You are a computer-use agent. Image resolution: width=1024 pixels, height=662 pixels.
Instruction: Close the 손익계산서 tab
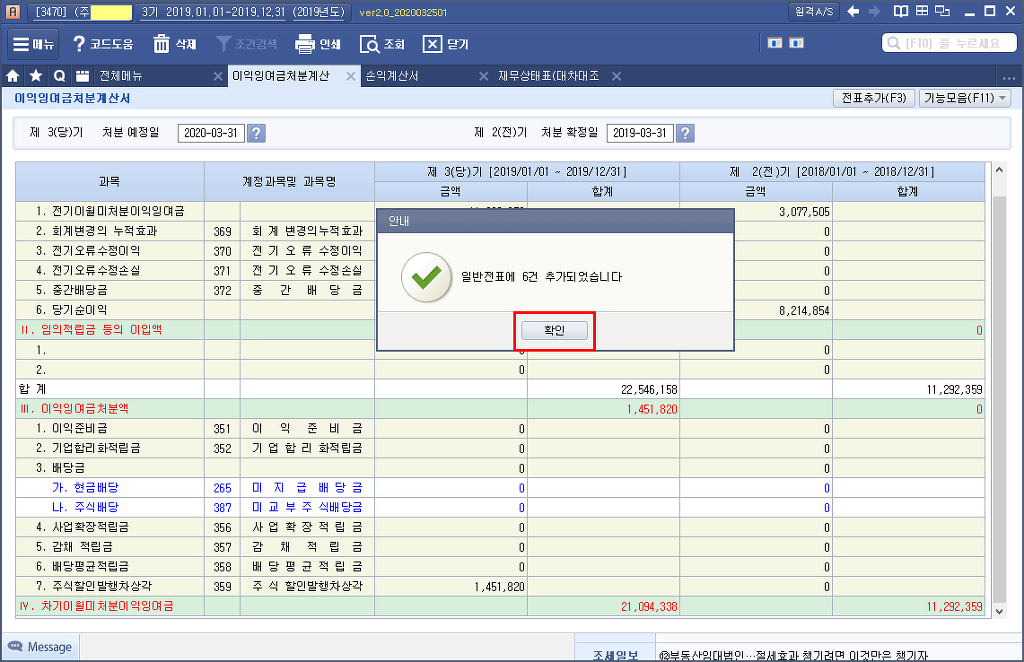click(483, 76)
